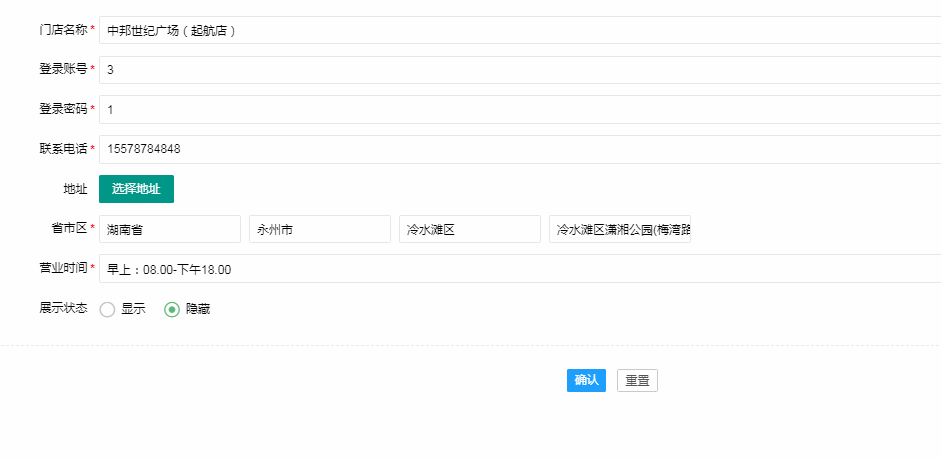This screenshot has width=941, height=459.
Task: Click the 地址 label text
Action: click(76, 189)
